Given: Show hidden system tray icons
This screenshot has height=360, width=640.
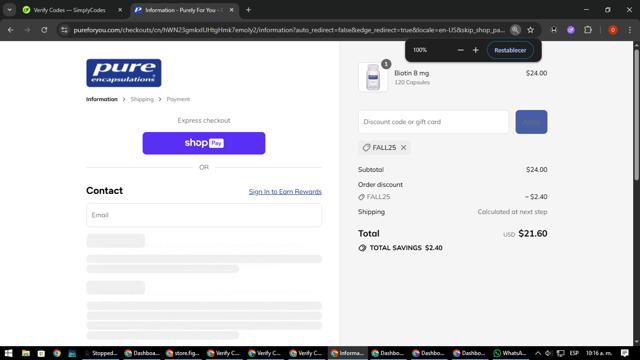Looking at the screenshot, I should pos(538,353).
